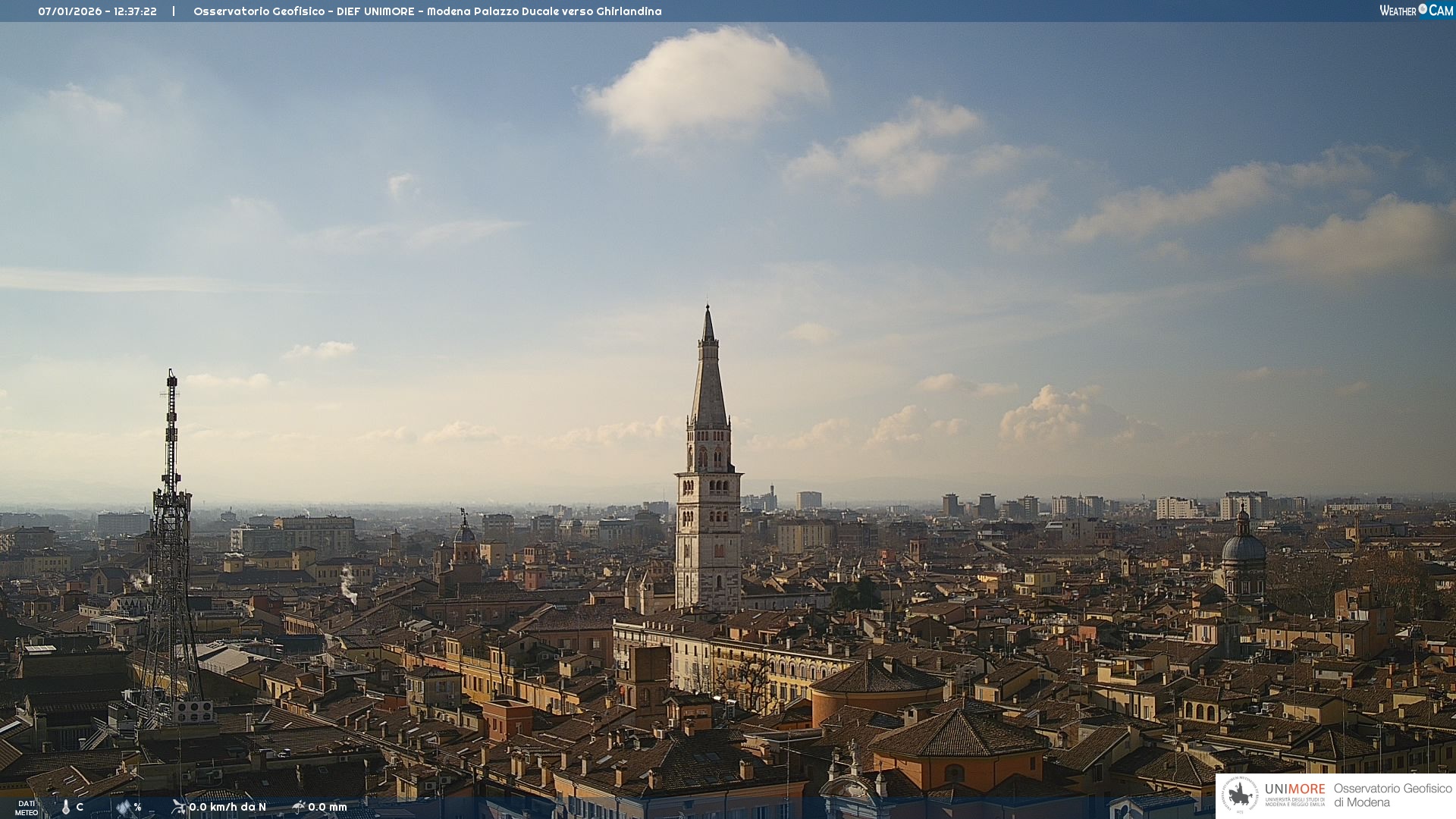Click the WeatherCam logo top right
1456x819 pixels.
click(1416, 11)
